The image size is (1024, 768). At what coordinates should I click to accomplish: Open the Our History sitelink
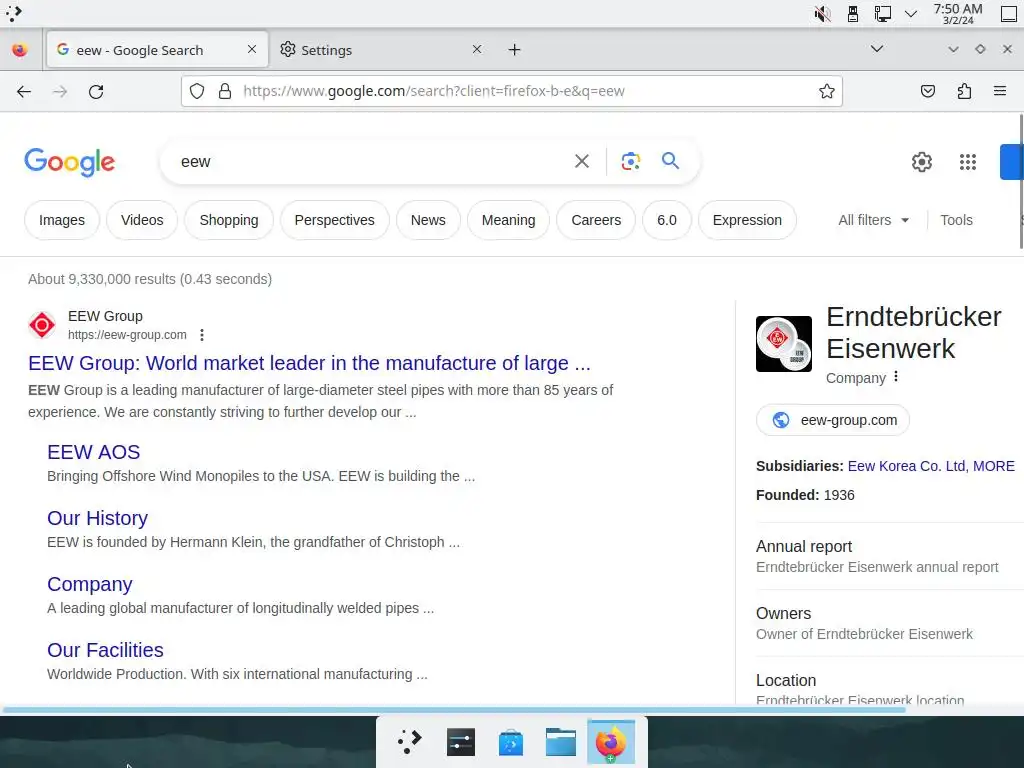pyautogui.click(x=97, y=518)
